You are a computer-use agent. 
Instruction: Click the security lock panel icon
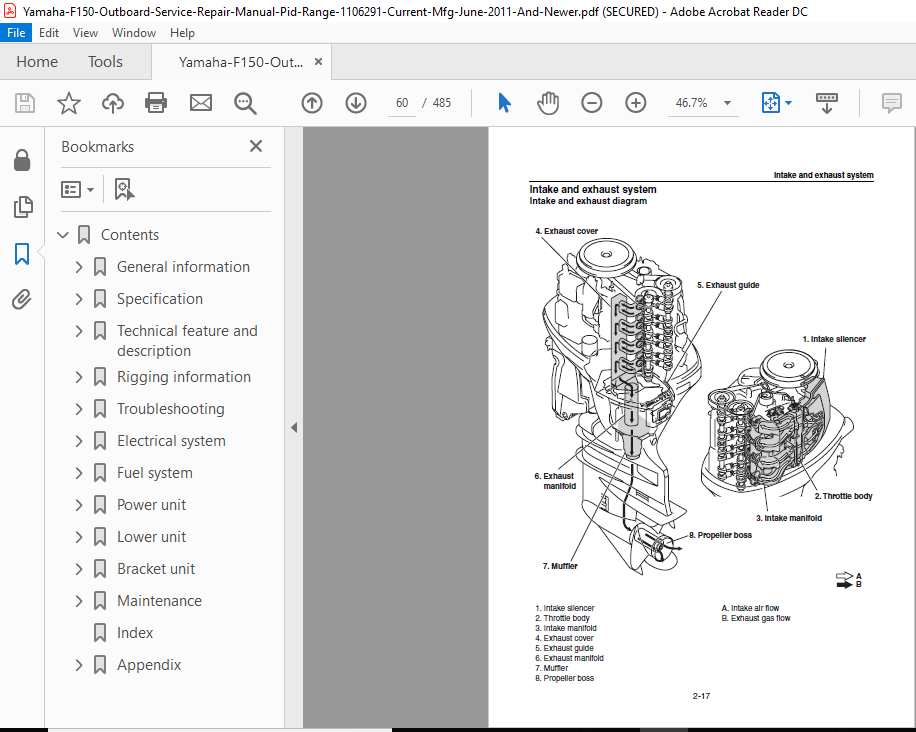tap(22, 160)
